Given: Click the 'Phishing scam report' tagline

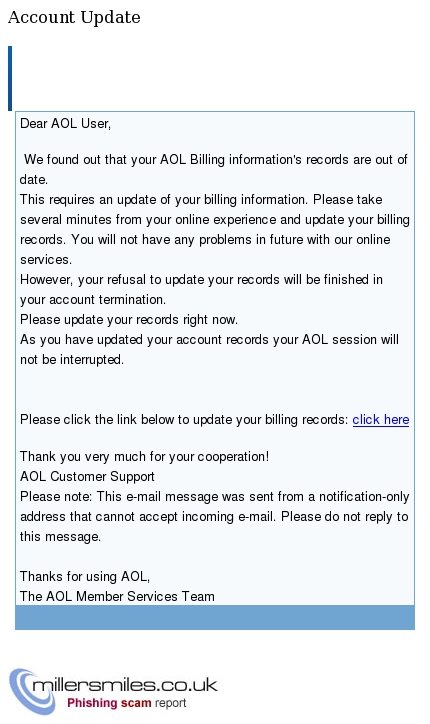Looking at the screenshot, I should pyautogui.click(x=127, y=703).
